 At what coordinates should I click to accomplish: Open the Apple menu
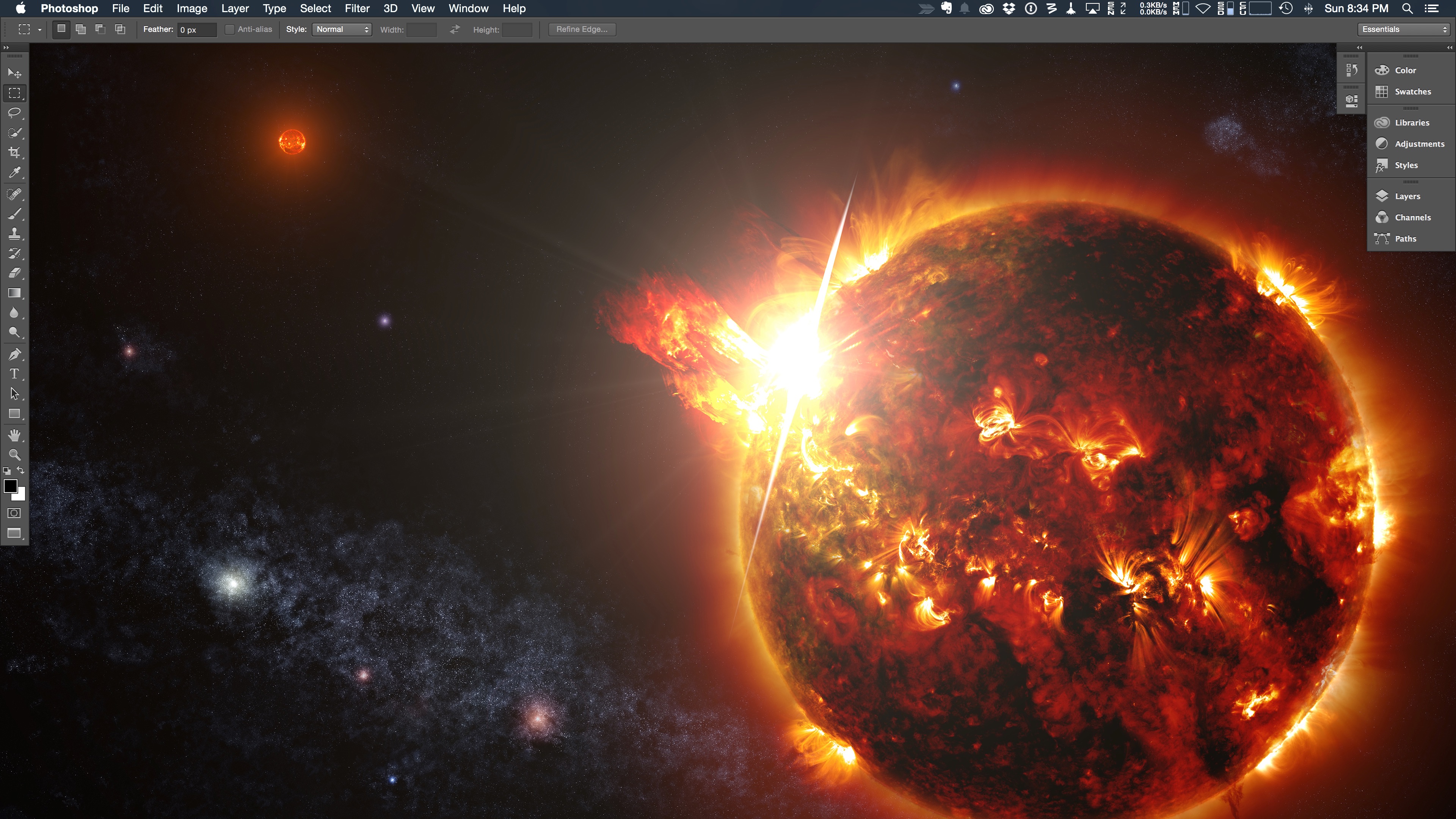(x=21, y=8)
